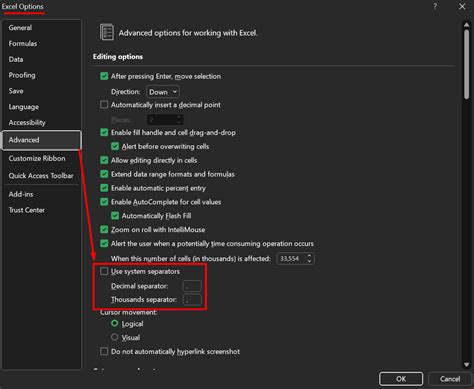The height and width of the screenshot is (389, 474).
Task: Disable Enable automatic percent entry
Action: tap(104, 188)
